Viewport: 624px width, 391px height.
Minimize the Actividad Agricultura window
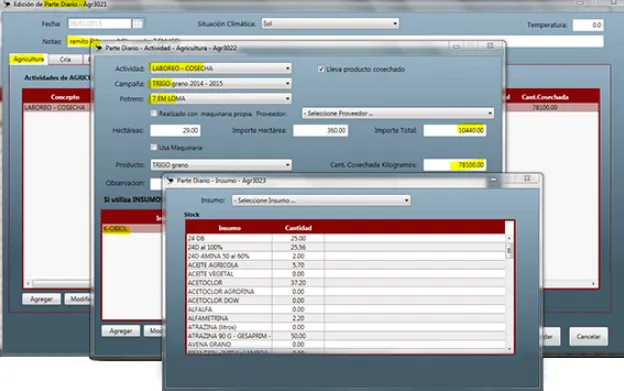click(x=456, y=47)
